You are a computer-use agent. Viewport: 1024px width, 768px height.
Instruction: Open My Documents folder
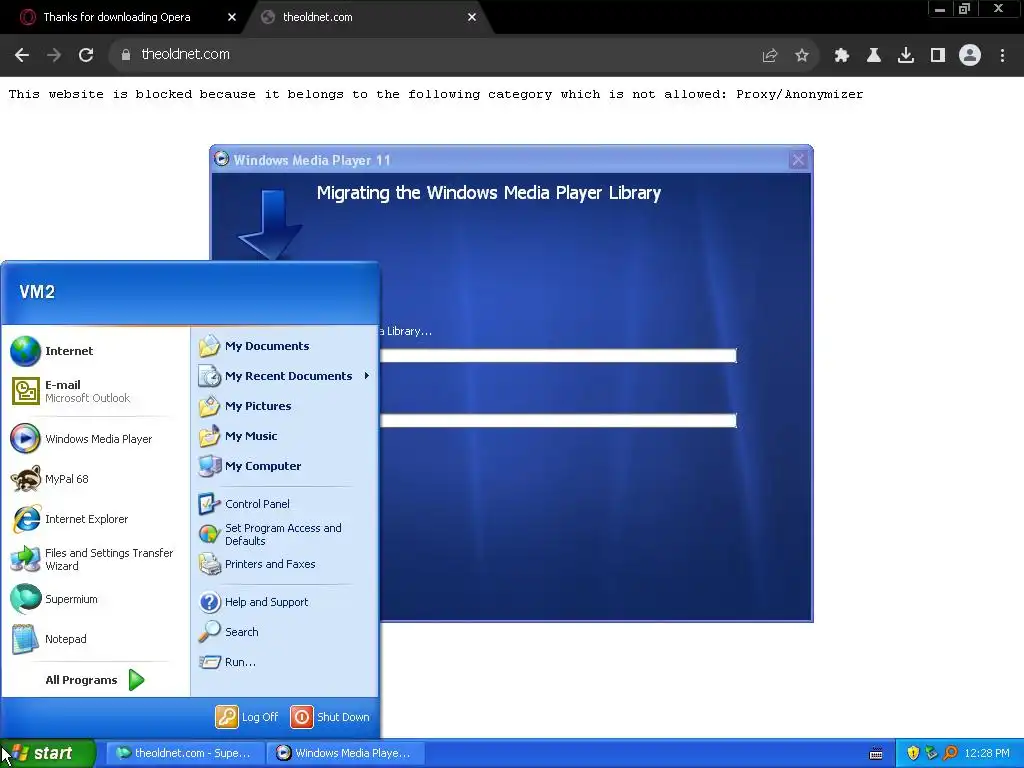click(x=285, y=346)
